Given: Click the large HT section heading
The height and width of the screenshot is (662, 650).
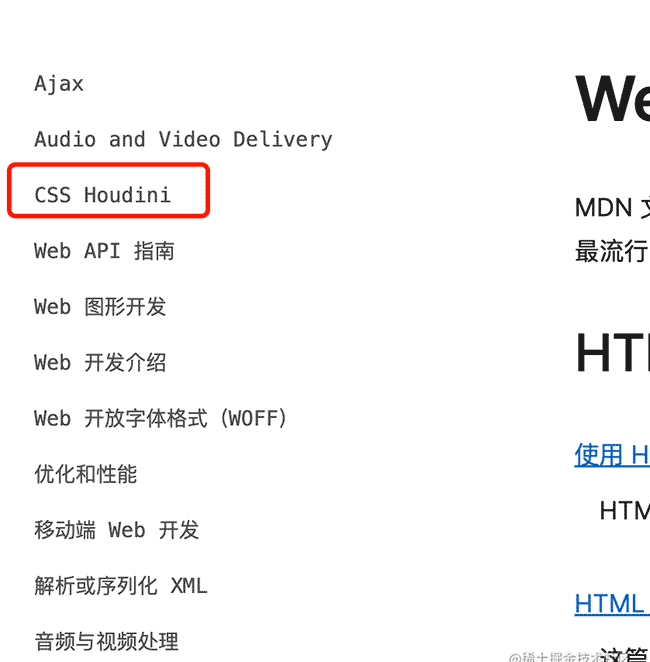Looking at the screenshot, I should [612, 352].
